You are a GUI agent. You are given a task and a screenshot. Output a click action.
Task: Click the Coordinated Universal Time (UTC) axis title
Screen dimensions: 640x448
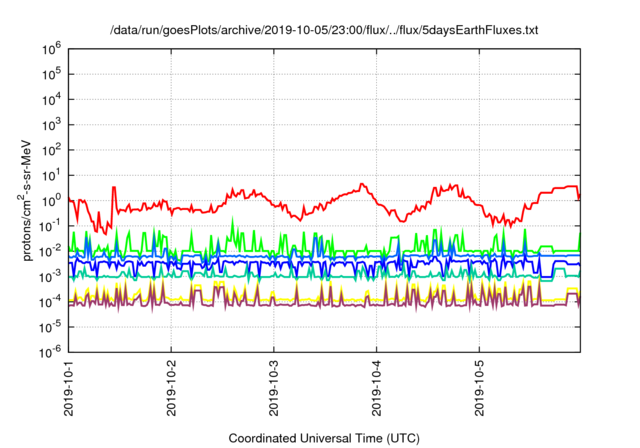tap(324, 439)
